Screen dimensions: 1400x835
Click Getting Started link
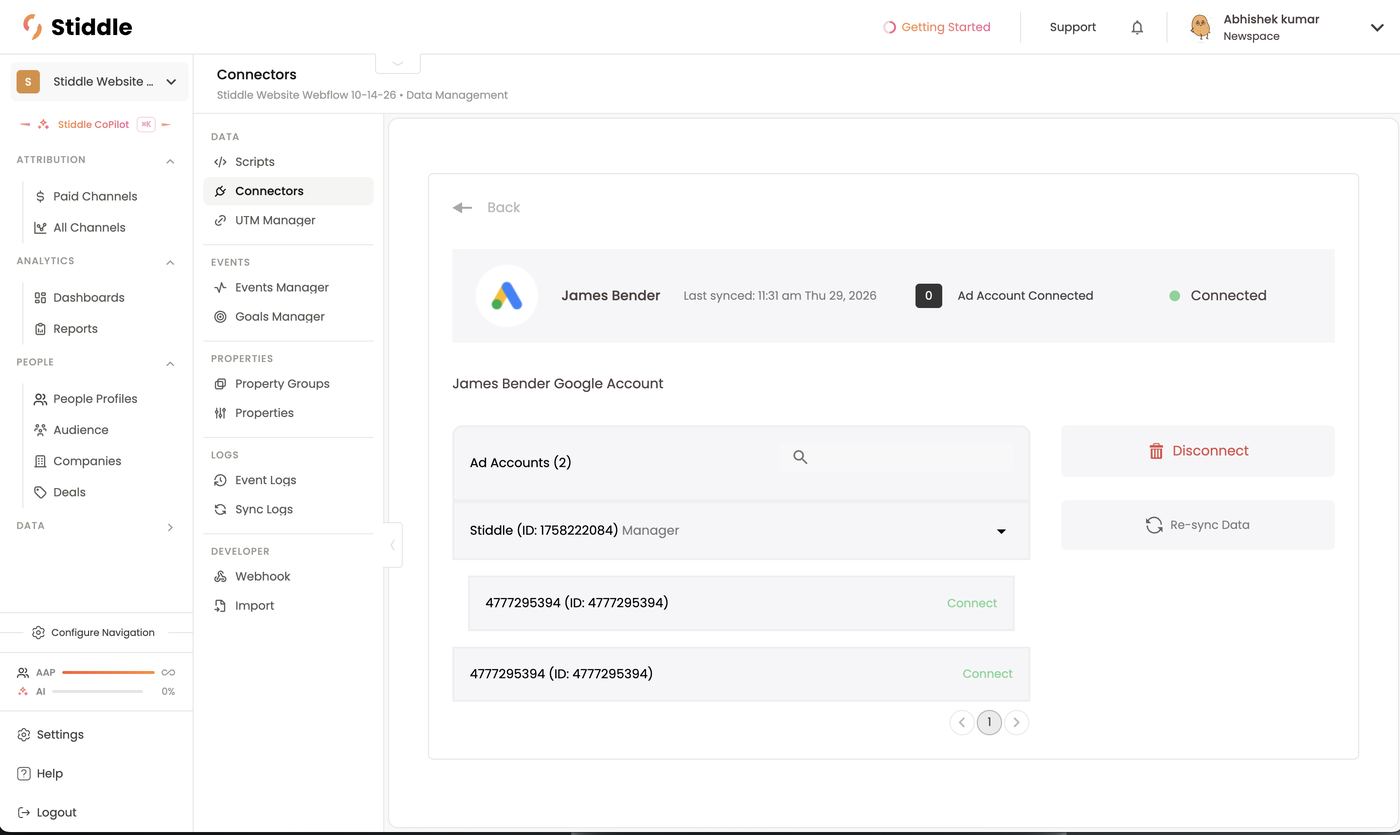tap(937, 28)
